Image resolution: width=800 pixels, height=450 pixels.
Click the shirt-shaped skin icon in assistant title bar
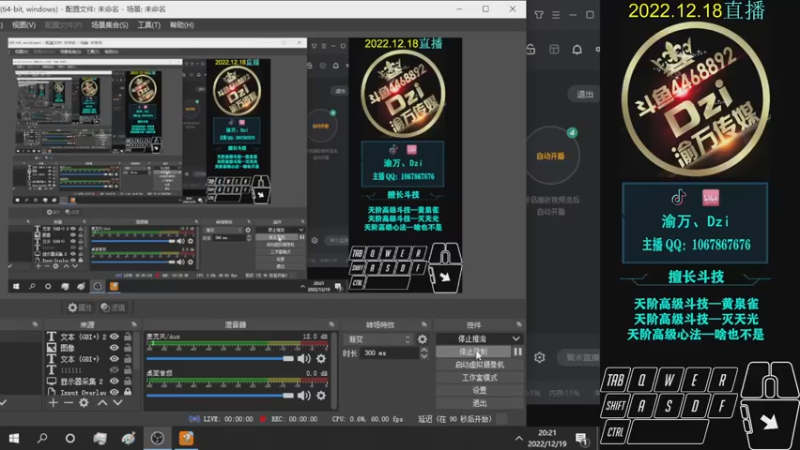[539, 15]
